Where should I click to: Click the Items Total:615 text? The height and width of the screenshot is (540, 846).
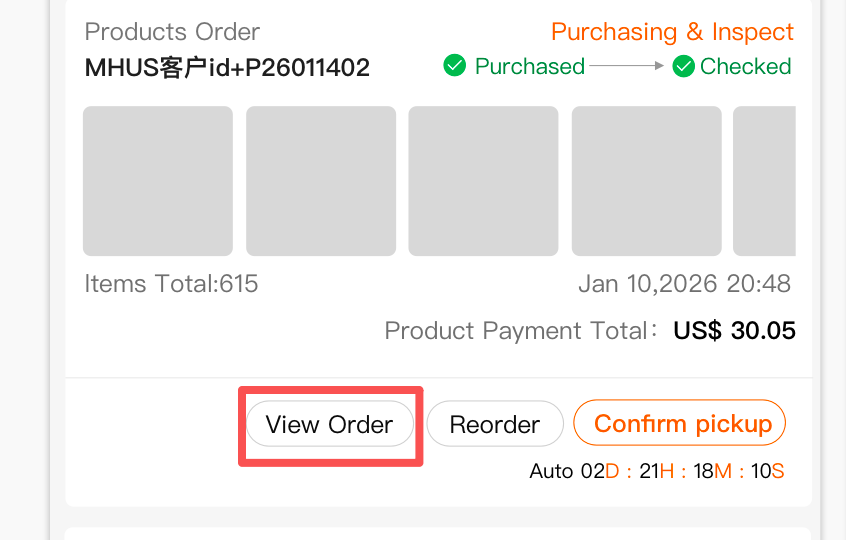171,284
